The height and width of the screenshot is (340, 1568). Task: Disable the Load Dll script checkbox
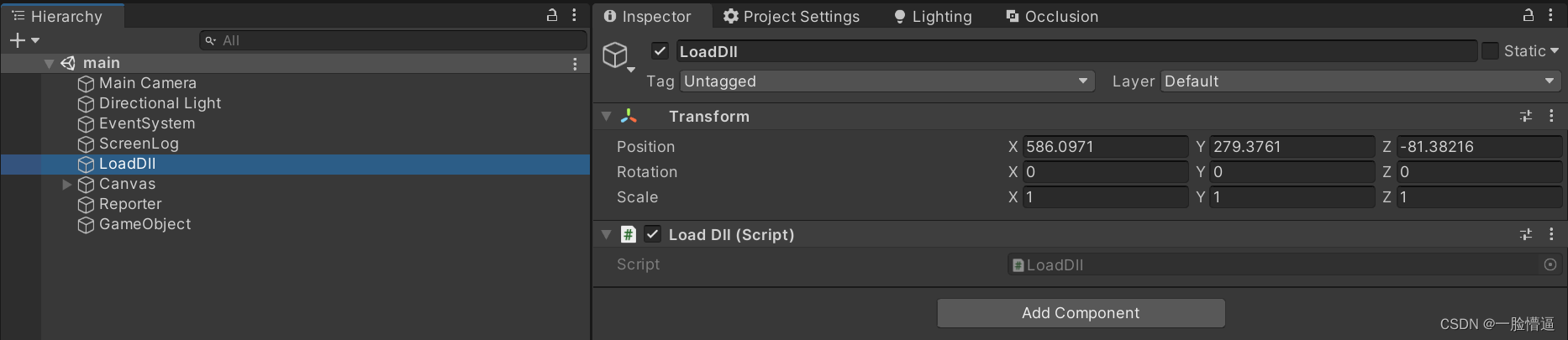point(653,234)
